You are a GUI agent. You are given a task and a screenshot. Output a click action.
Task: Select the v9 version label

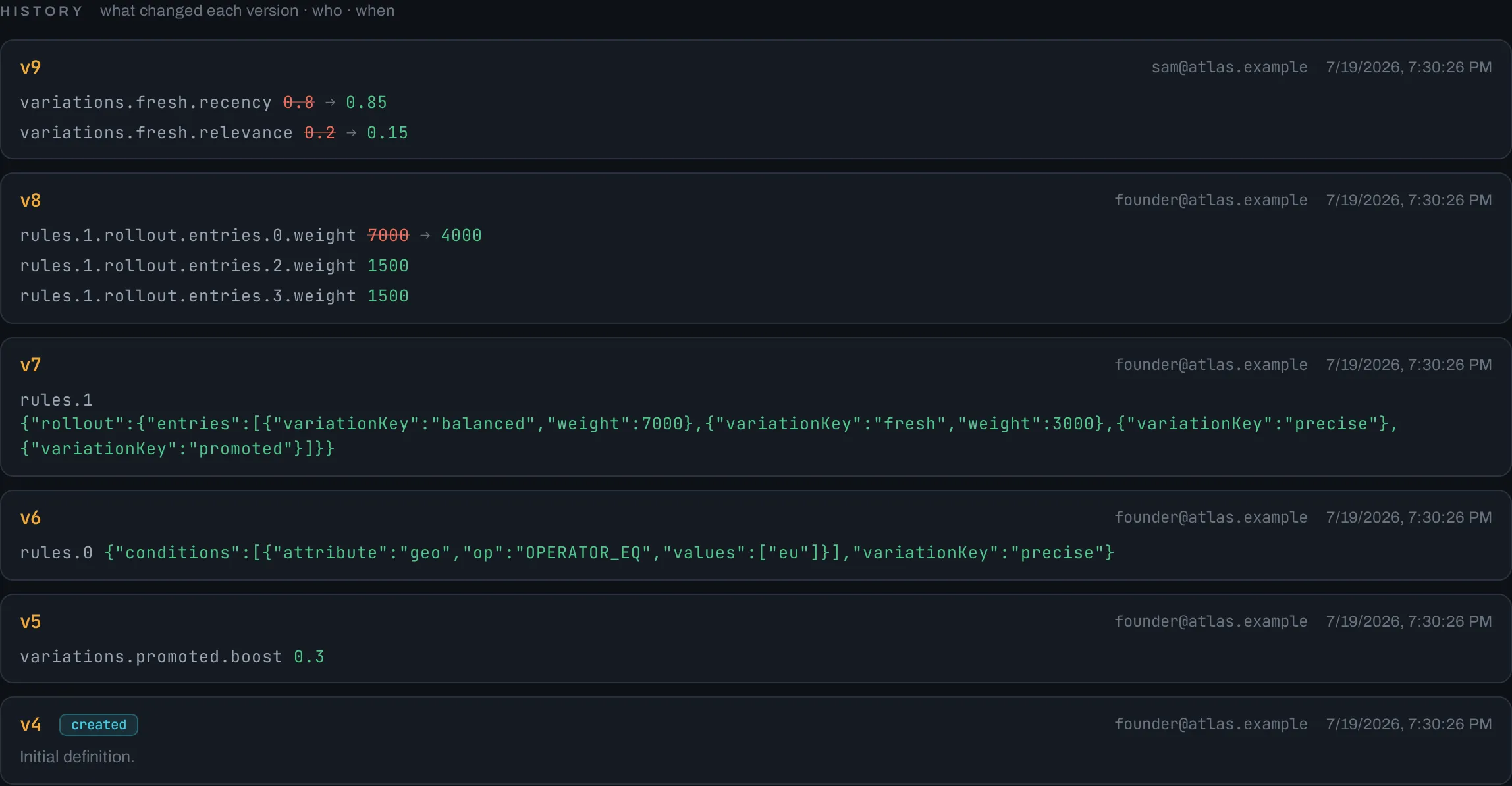30,67
